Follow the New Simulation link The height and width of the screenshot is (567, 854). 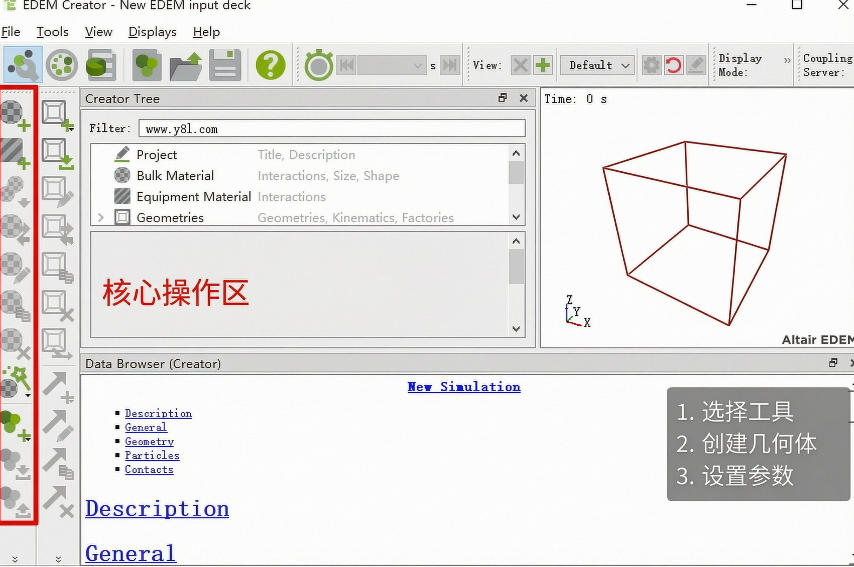tap(464, 387)
